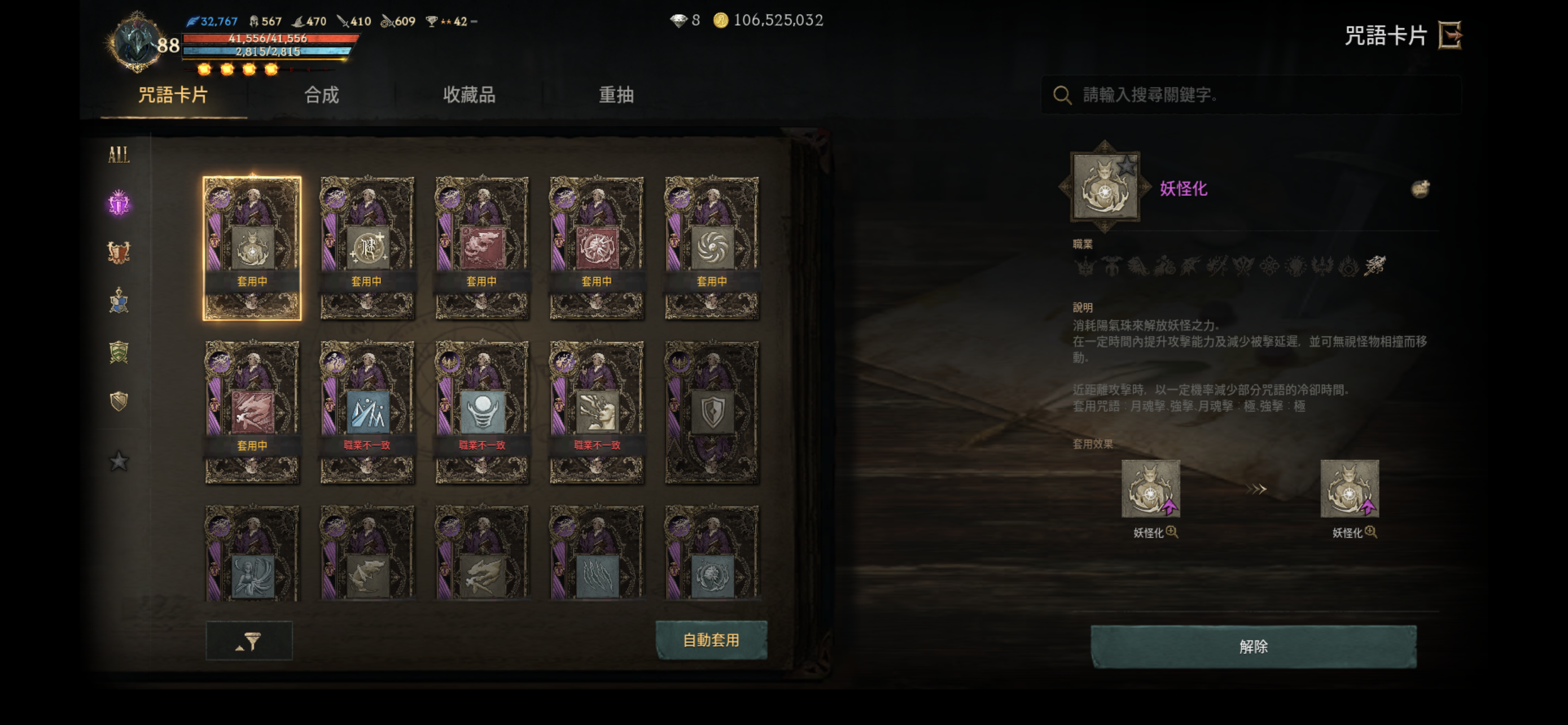
Task: Click the exit icon beside 咒語卡片
Action: (x=1450, y=34)
